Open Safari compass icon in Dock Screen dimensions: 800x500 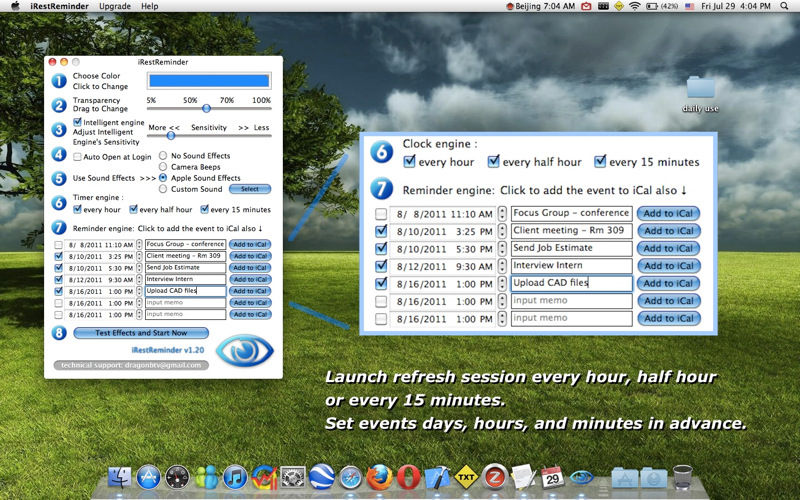[x=351, y=478]
